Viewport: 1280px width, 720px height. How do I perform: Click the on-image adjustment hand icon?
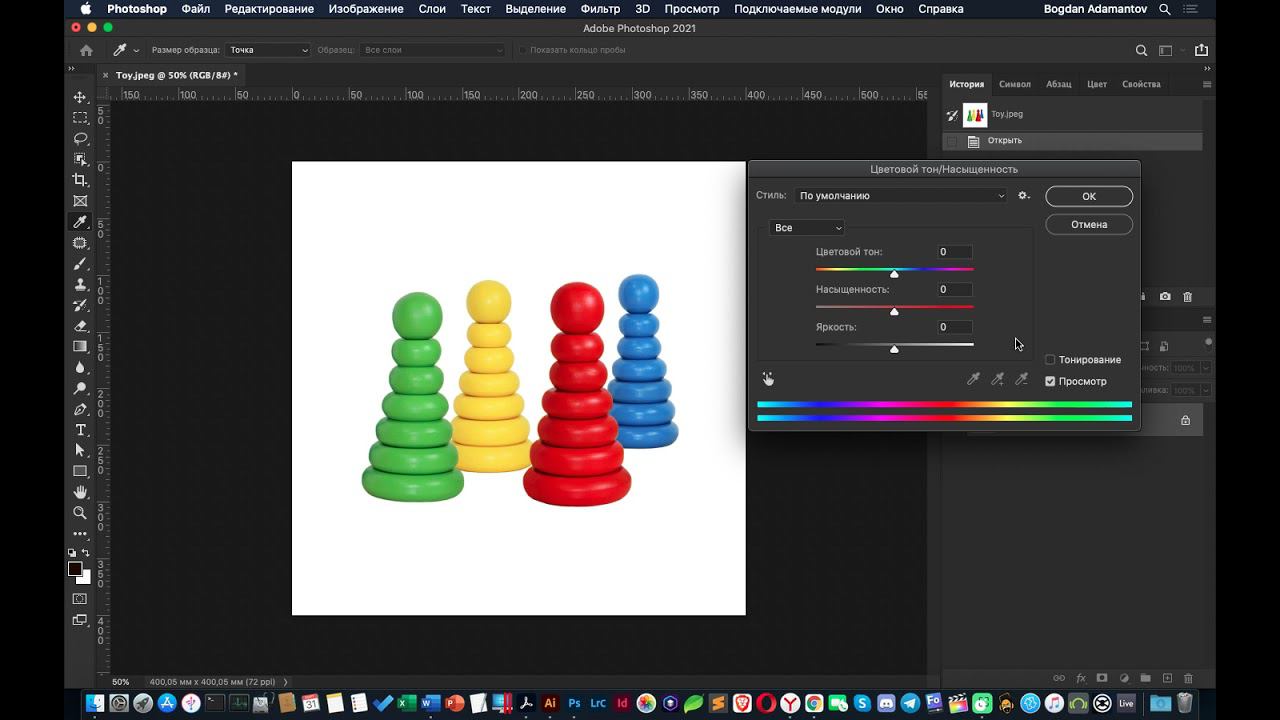coord(768,379)
